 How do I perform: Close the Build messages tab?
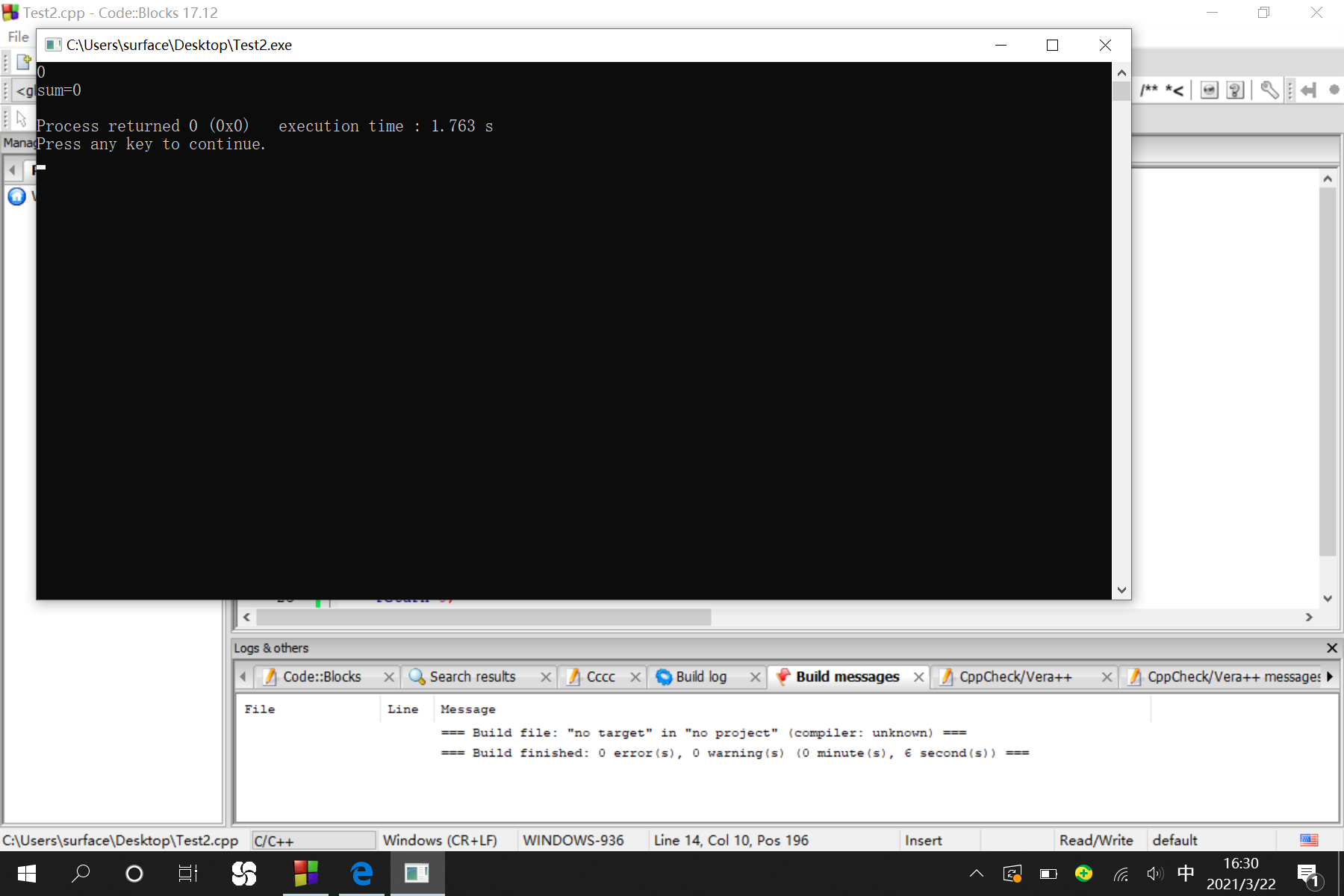[919, 676]
